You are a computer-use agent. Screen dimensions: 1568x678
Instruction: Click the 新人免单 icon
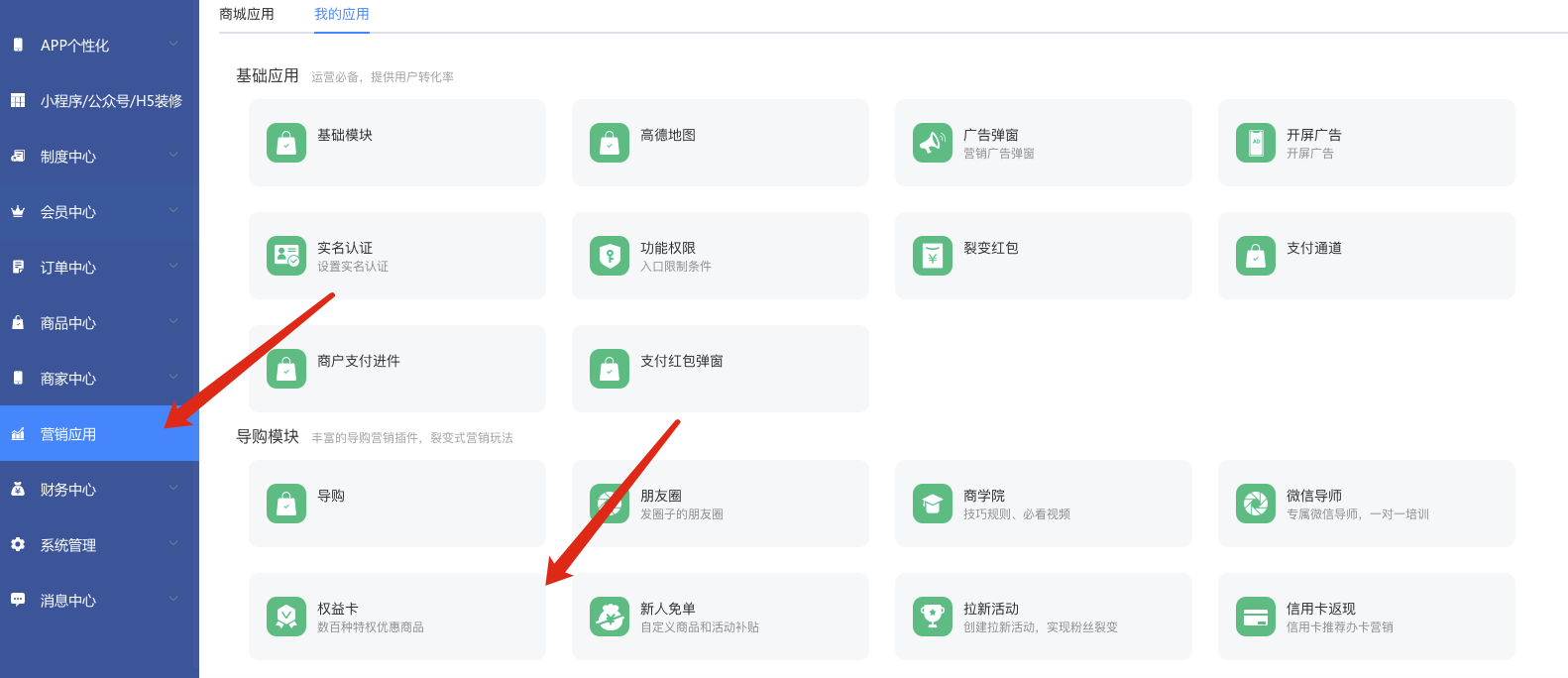[610, 617]
